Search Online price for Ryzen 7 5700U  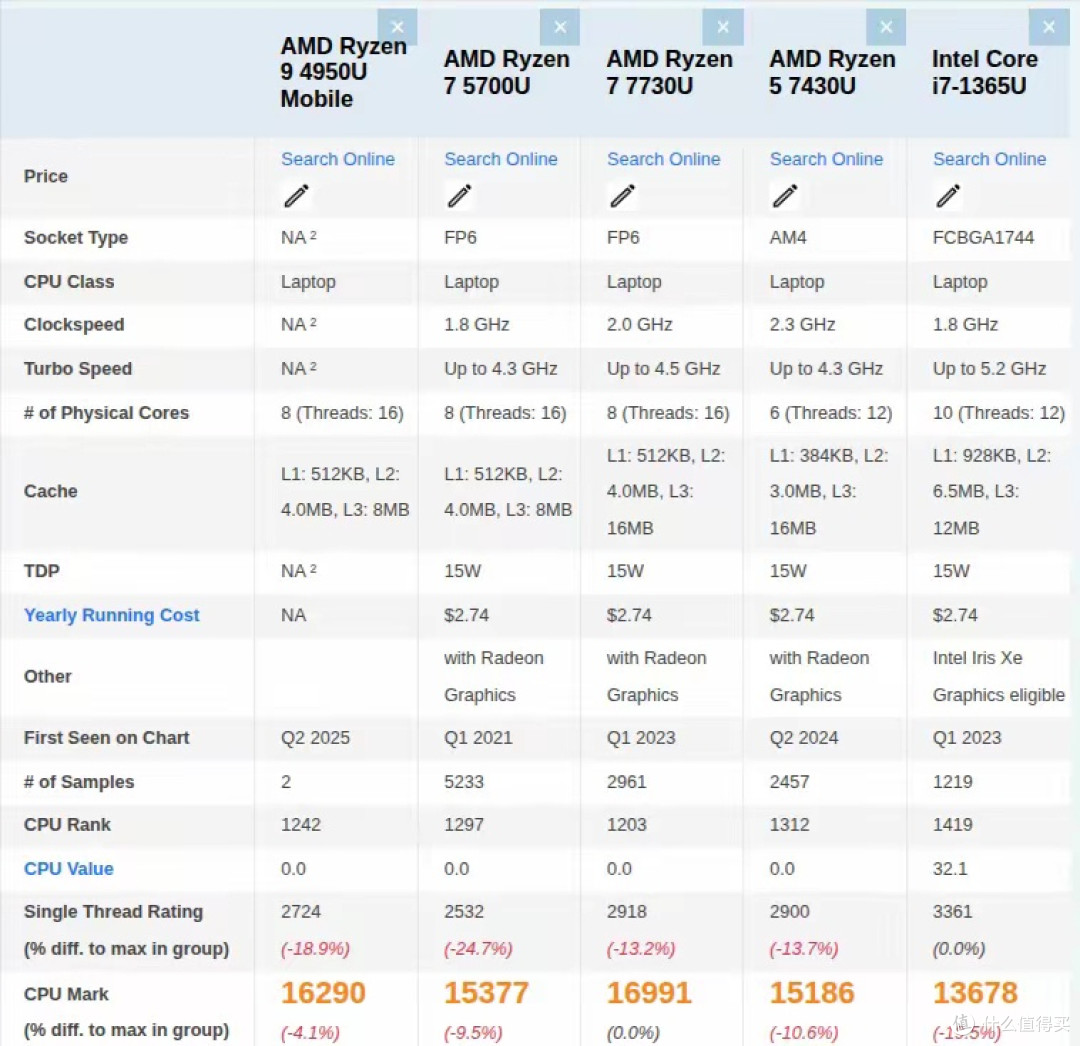coord(501,159)
